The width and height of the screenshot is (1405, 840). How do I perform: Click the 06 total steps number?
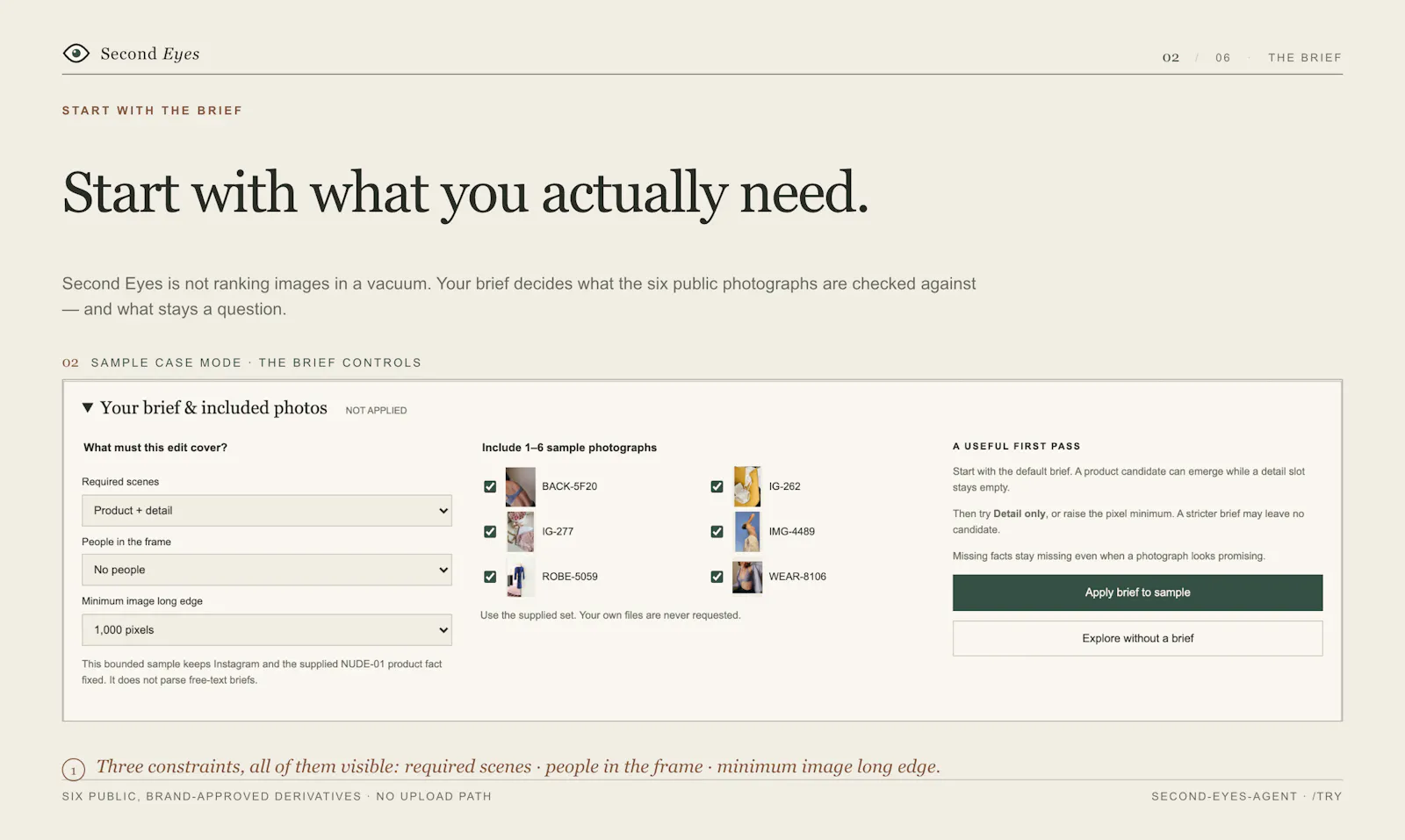tap(1222, 58)
